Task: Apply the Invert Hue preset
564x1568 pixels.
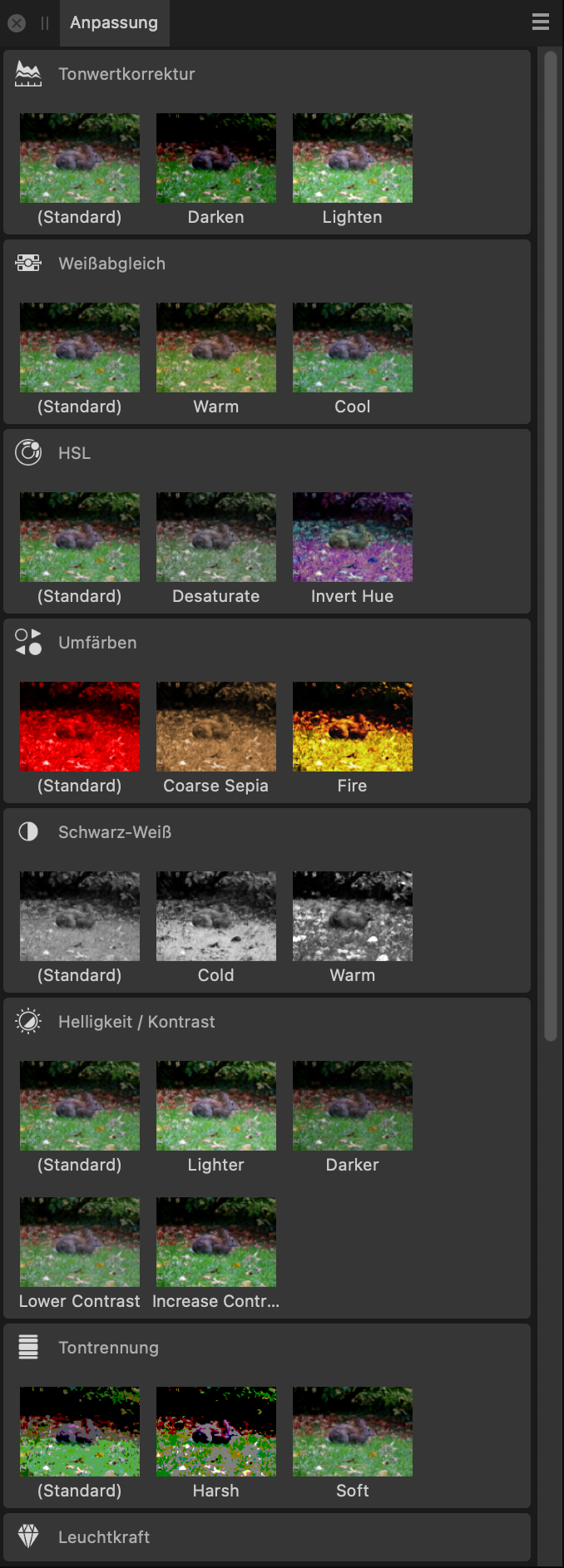Action: click(353, 537)
